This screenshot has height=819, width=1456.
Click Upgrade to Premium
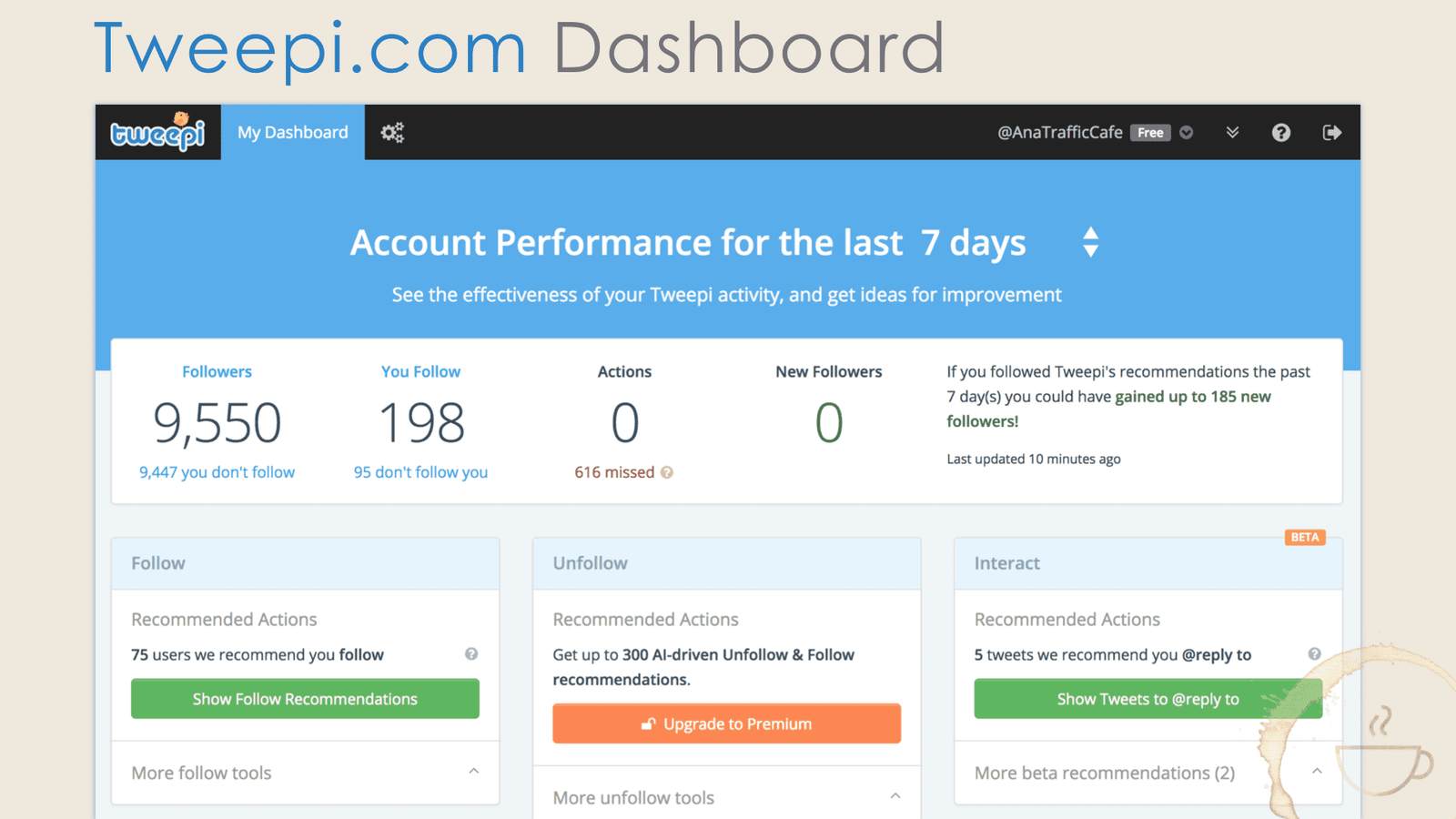(x=726, y=723)
